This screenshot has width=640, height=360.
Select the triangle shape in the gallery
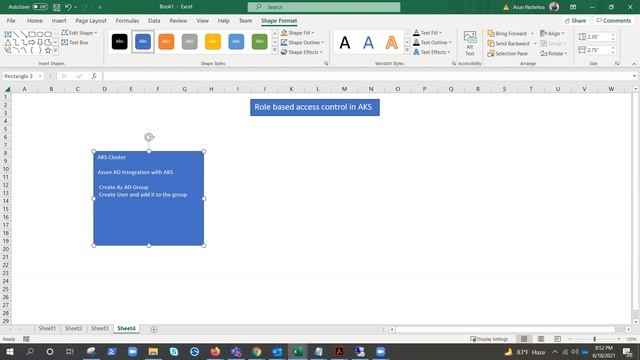[x=8, y=42]
